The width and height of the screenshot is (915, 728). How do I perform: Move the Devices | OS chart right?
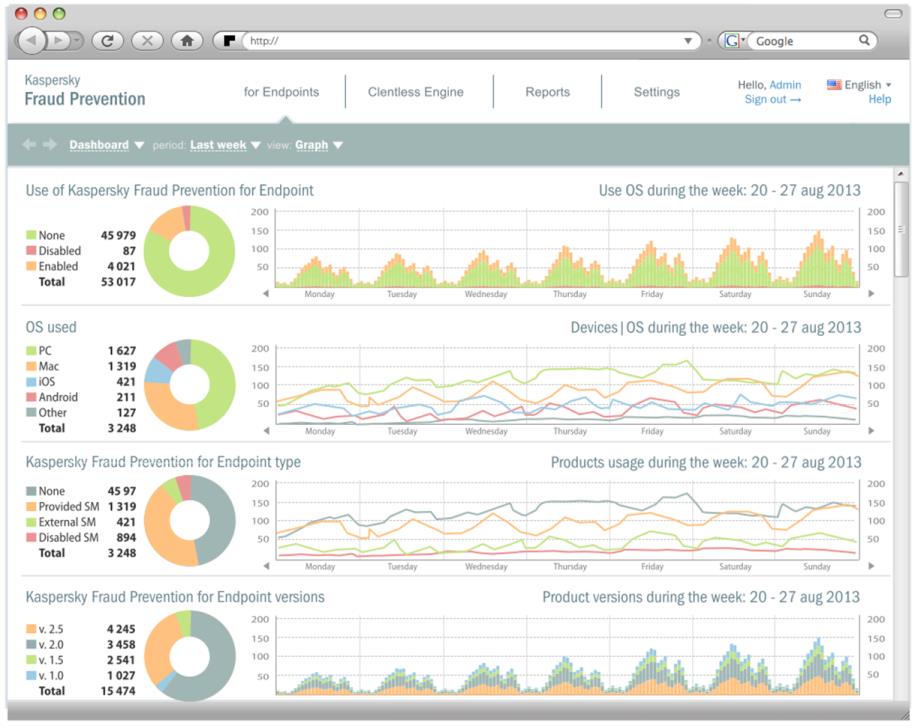tap(871, 430)
